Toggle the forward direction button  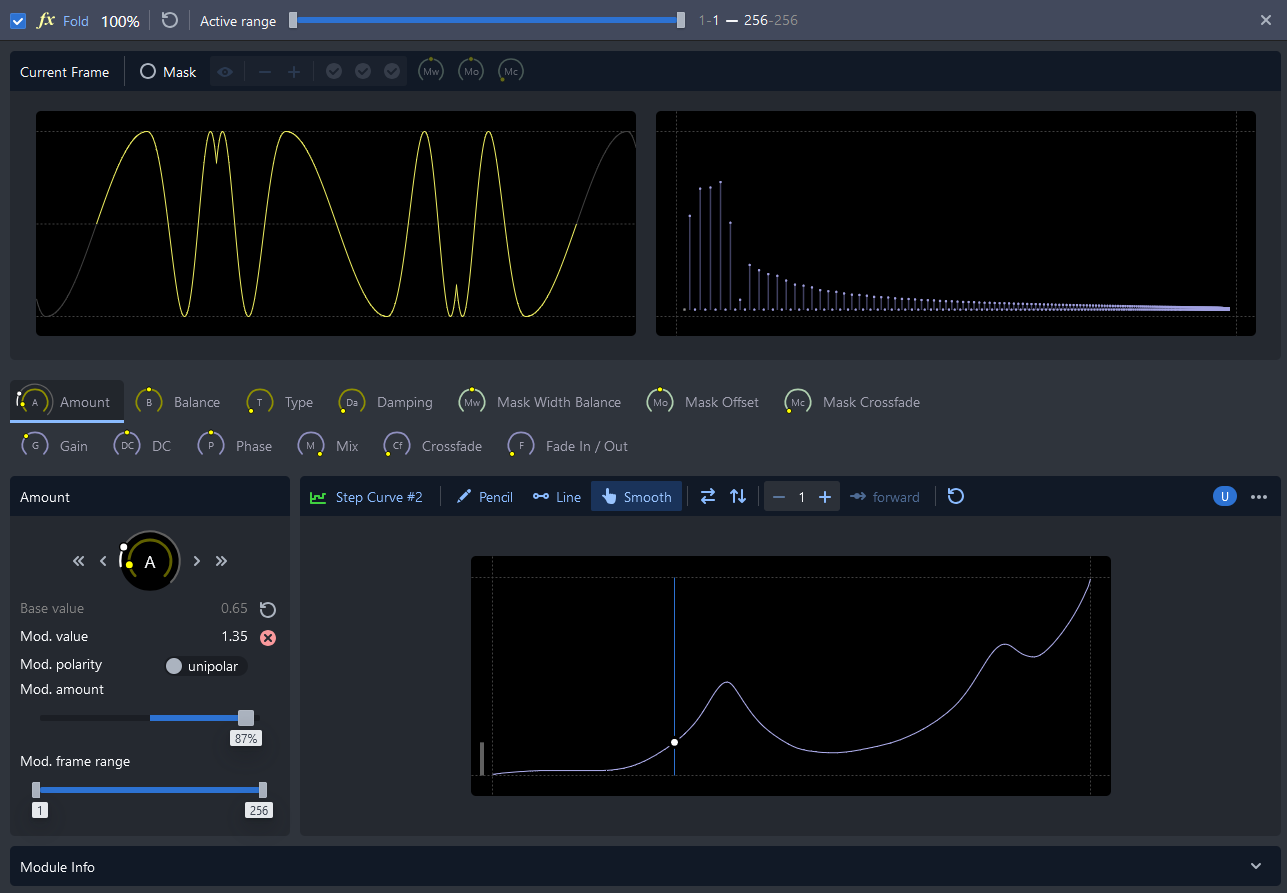(885, 497)
